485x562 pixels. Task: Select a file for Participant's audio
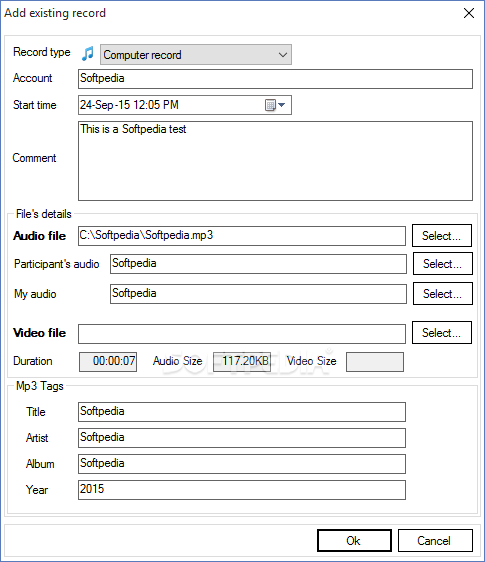tap(443, 263)
